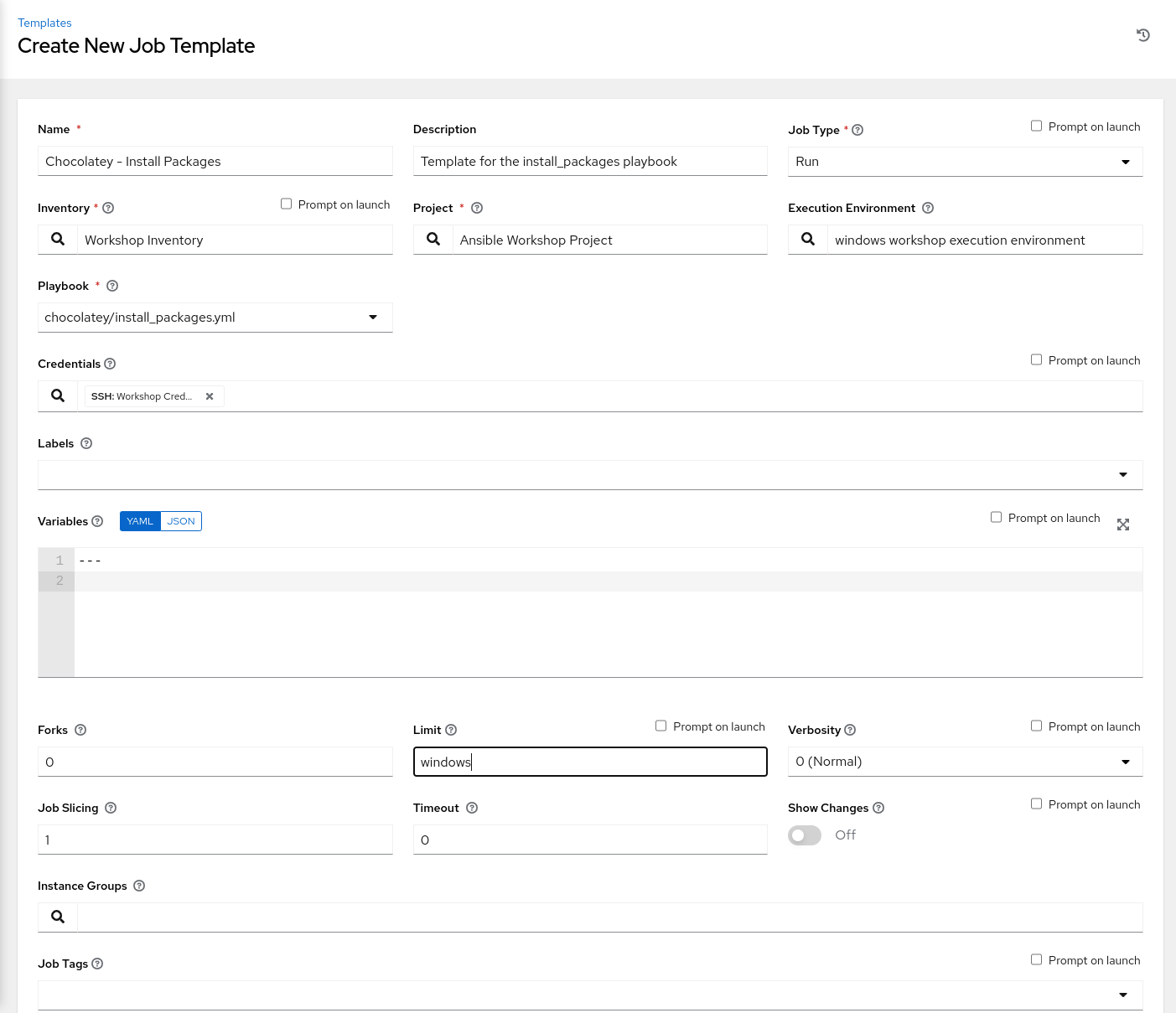Go back to Templates breadcrumb

coord(44,23)
